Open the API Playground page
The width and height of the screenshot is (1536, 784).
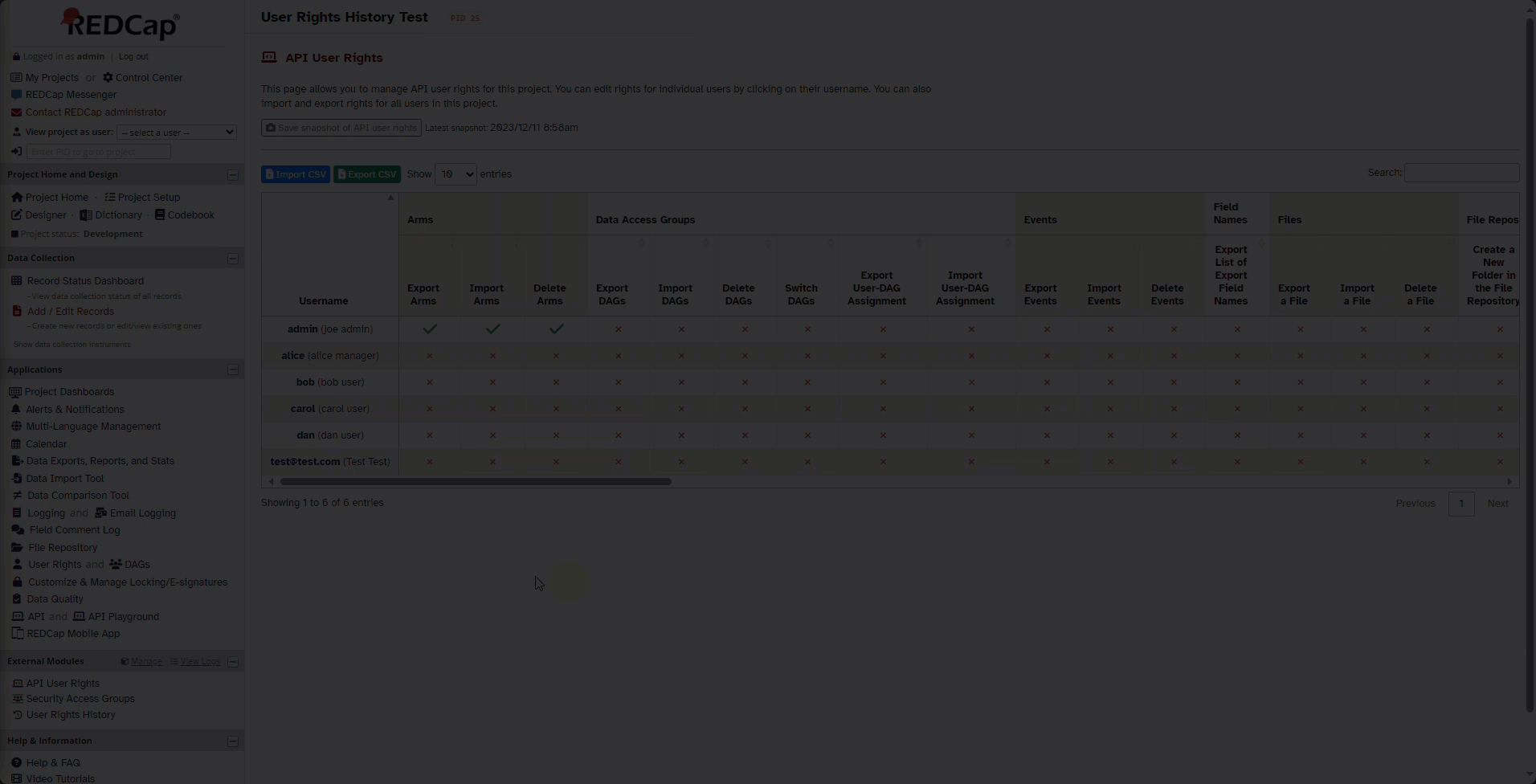(x=123, y=617)
